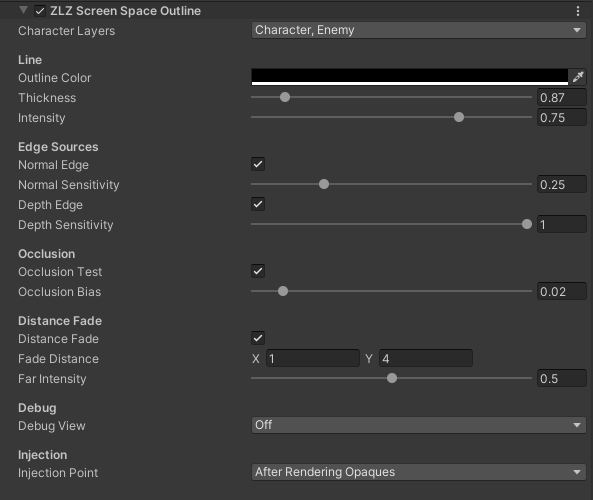Click the Thickness value field 0.87
Screen dimensions: 593x500
[x=562, y=98]
